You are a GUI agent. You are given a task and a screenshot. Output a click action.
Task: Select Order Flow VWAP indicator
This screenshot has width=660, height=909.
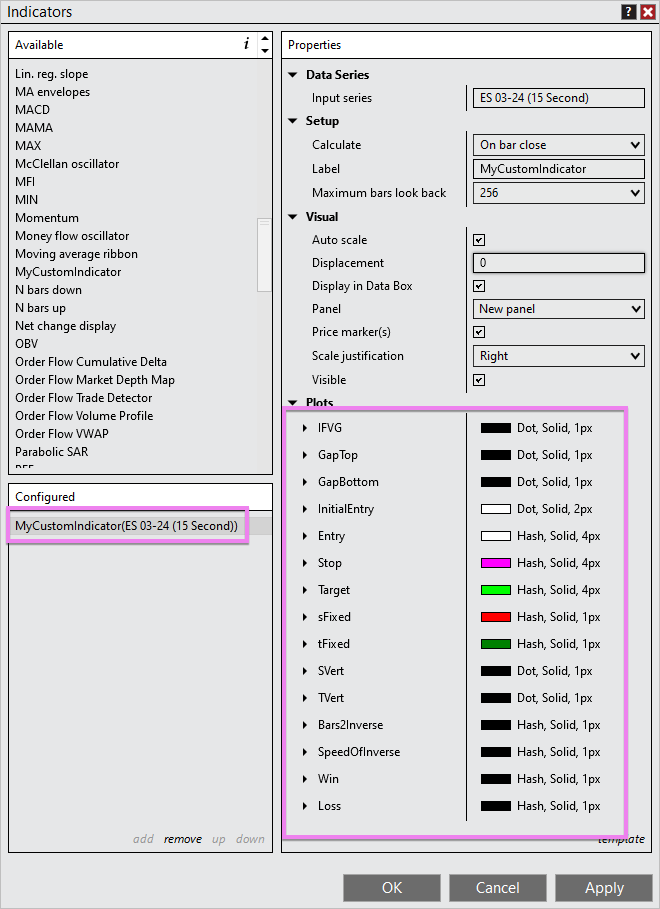pos(61,434)
